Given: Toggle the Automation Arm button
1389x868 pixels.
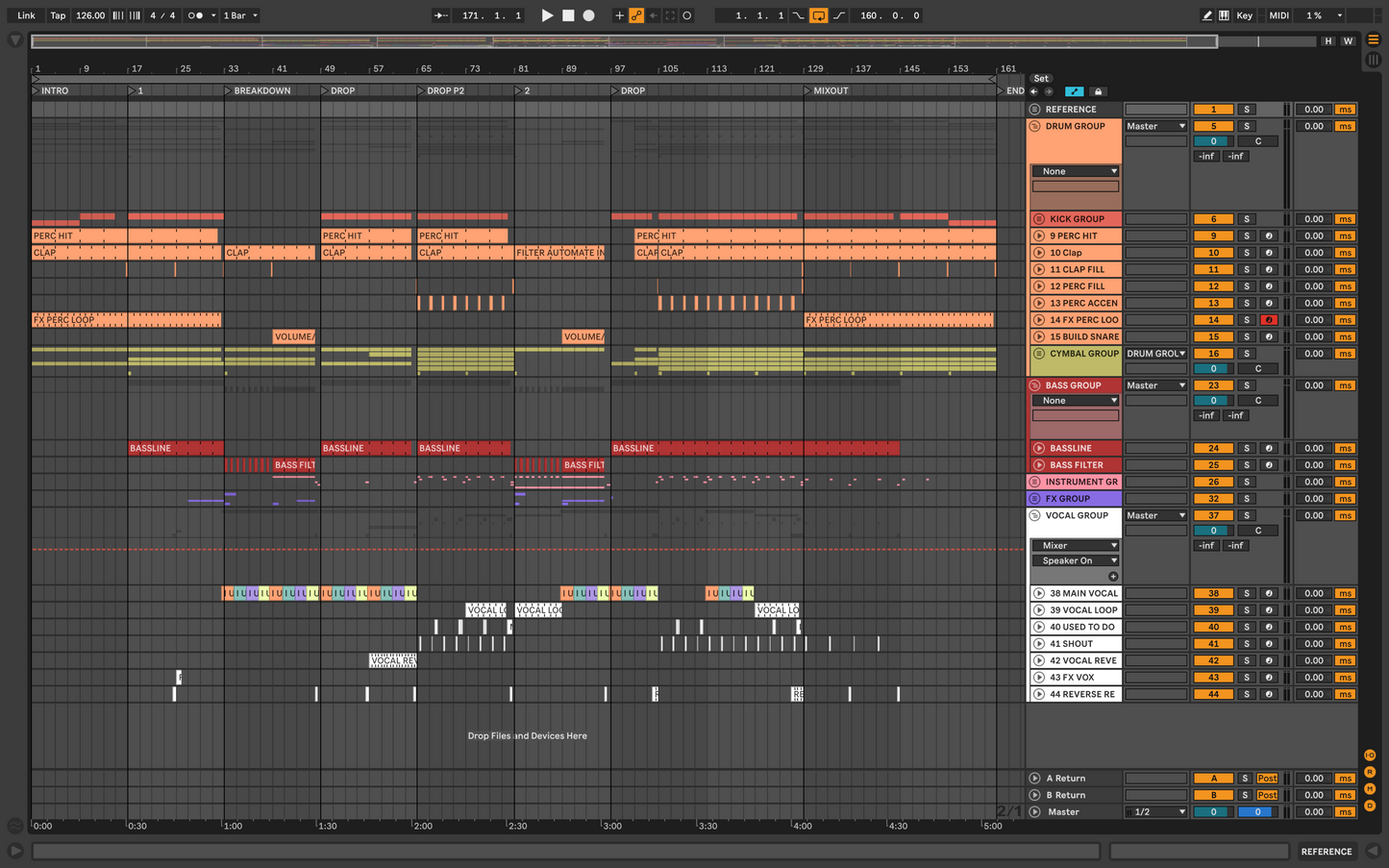Looking at the screenshot, I should point(636,15).
